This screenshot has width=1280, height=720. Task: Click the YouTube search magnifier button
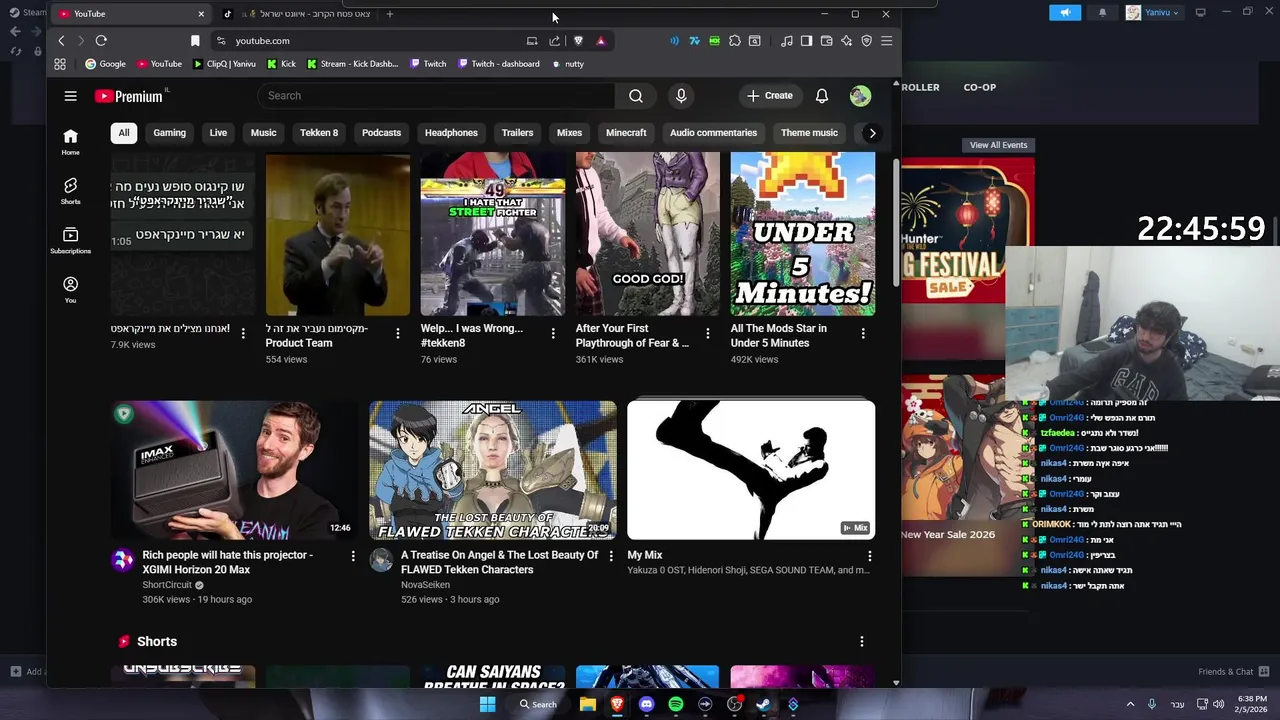[x=636, y=96]
